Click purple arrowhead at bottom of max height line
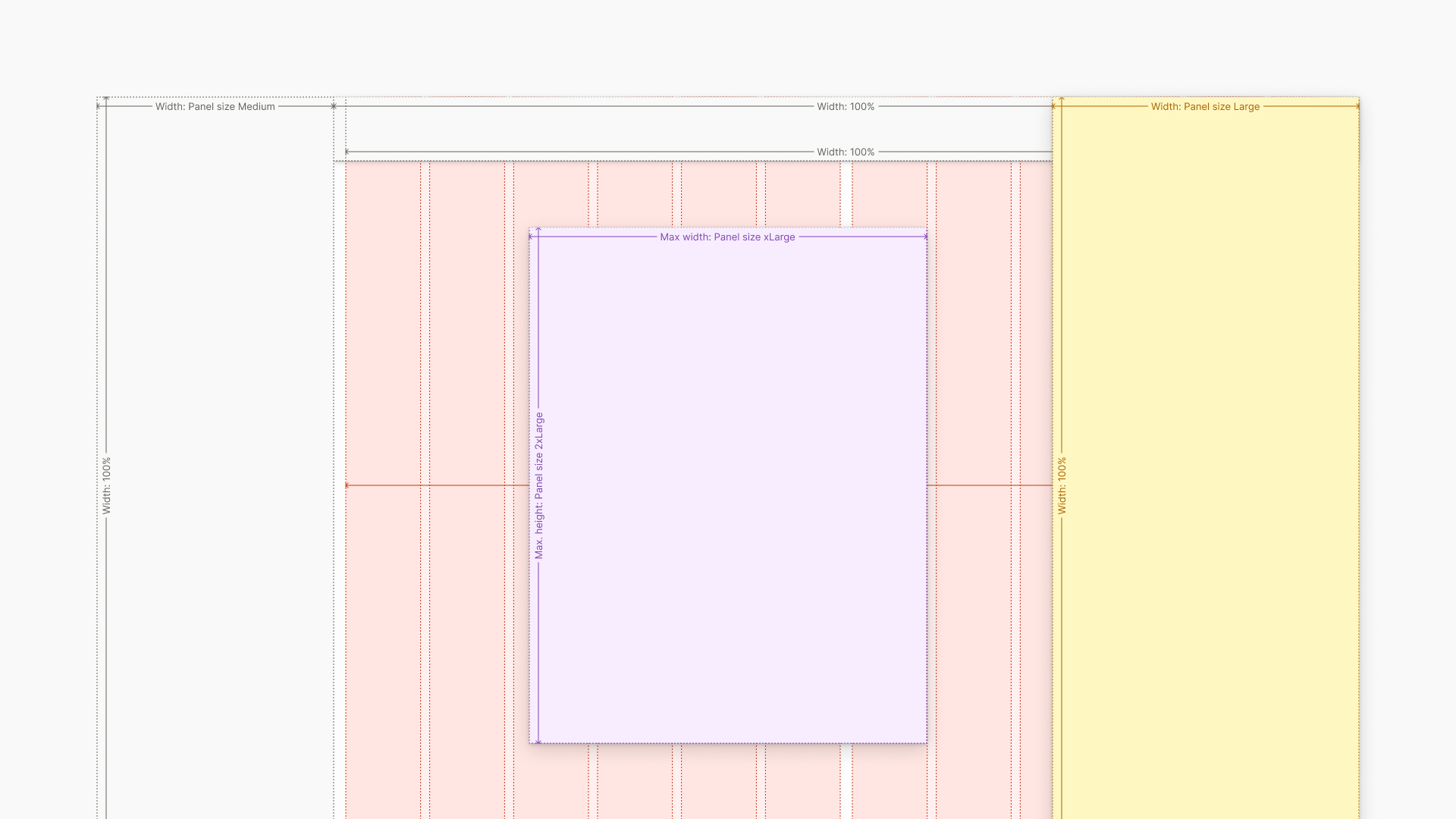 pyautogui.click(x=538, y=741)
